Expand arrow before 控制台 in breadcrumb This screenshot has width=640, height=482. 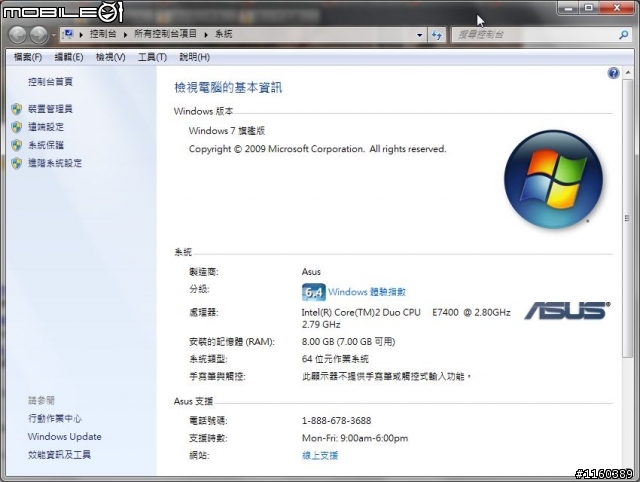[81, 35]
